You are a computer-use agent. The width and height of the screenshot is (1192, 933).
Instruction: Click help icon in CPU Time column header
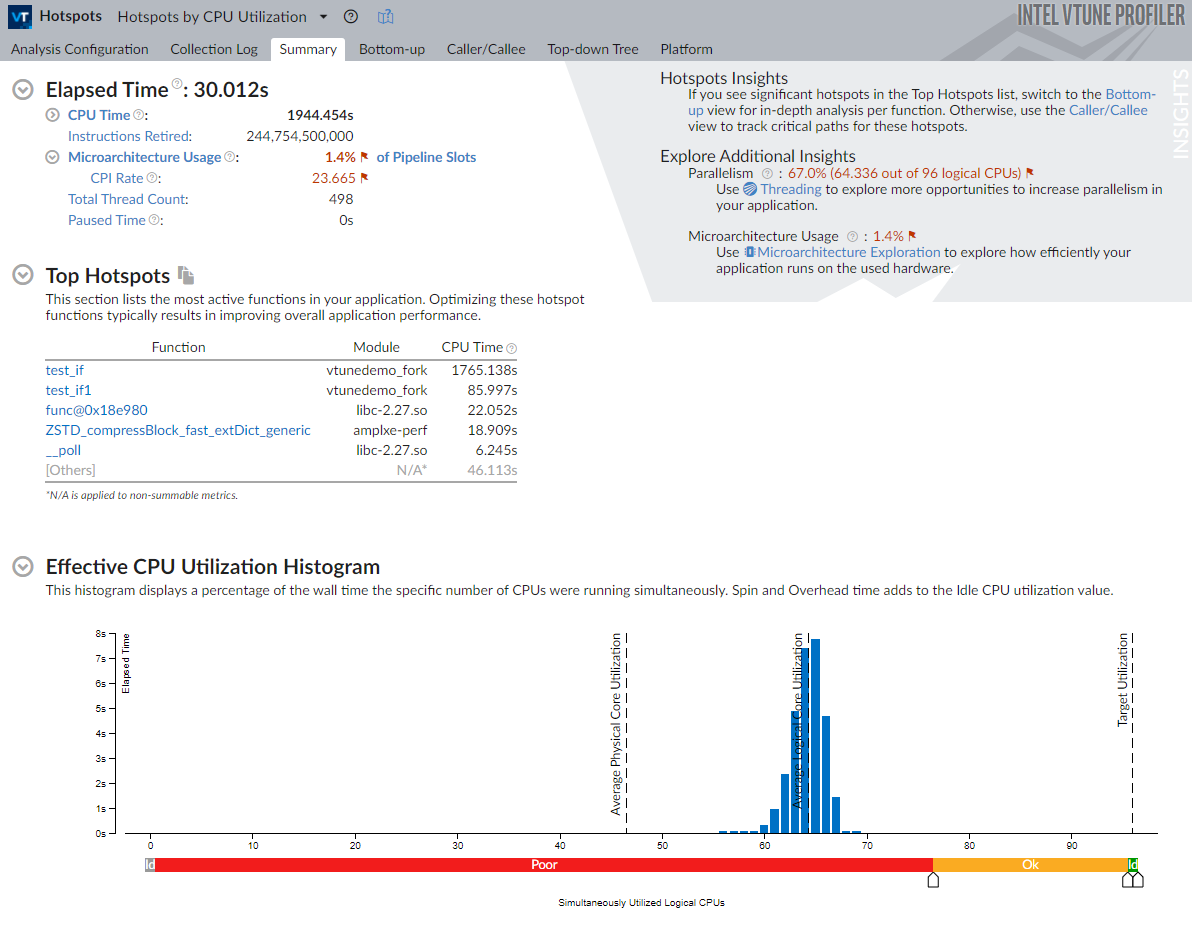[512, 348]
